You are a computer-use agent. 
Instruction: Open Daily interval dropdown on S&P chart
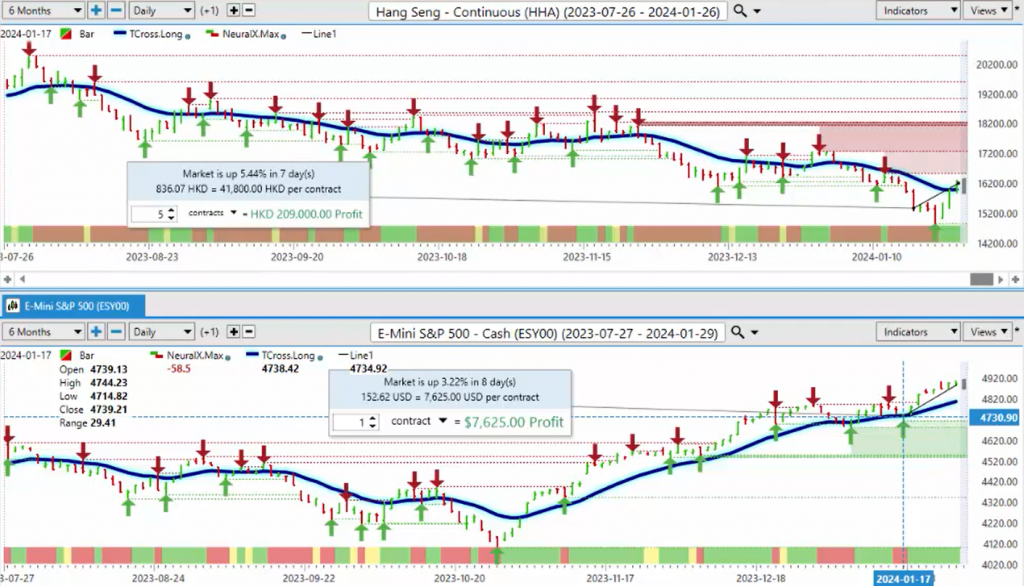click(x=161, y=332)
